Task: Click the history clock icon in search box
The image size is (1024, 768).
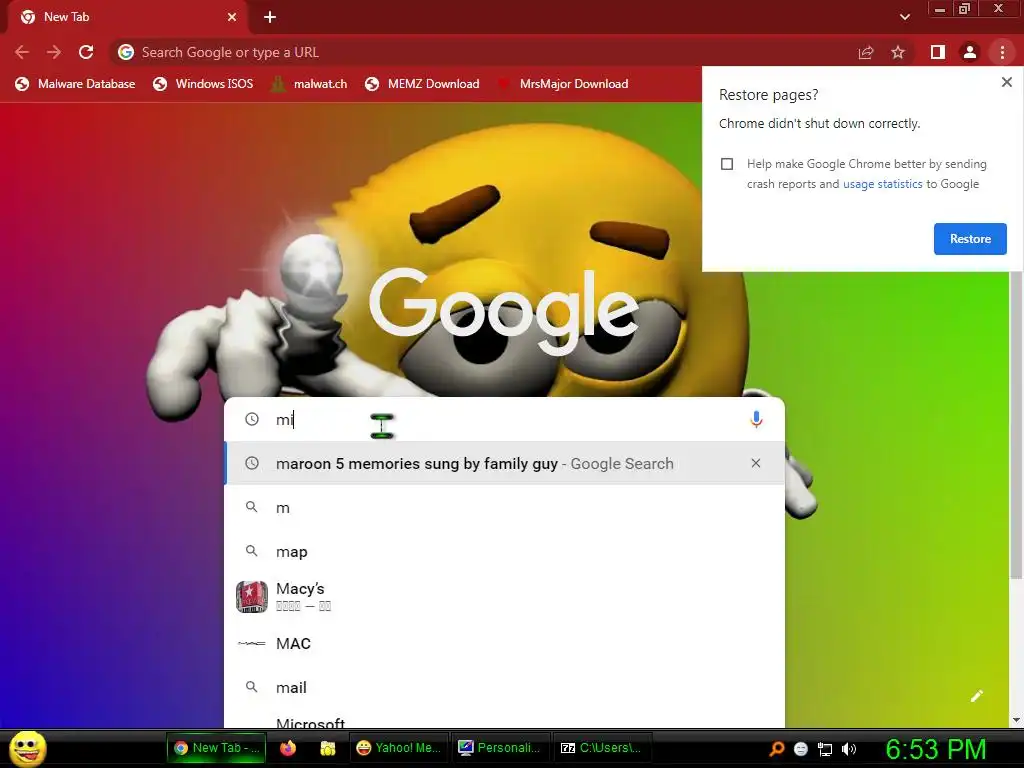Action: (252, 419)
